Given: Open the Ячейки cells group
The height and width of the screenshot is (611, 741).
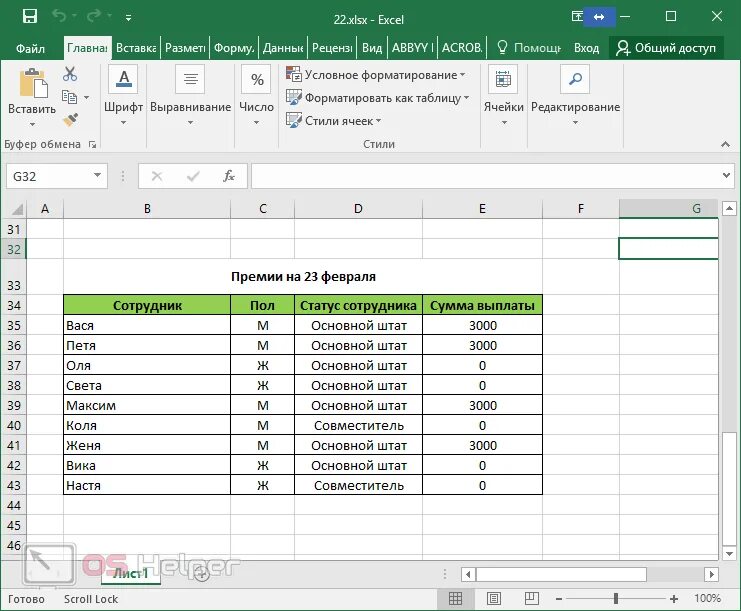Looking at the screenshot, I should 504,96.
